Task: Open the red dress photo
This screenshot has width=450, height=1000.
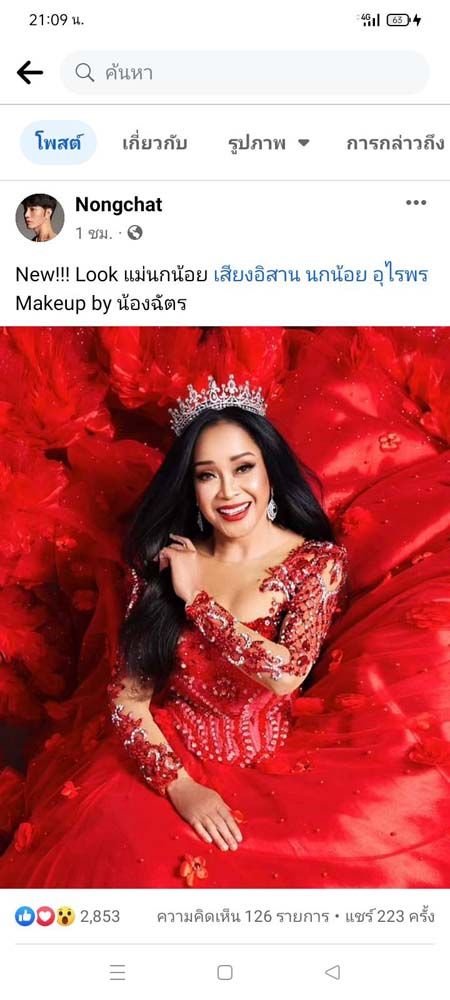Action: [225, 607]
